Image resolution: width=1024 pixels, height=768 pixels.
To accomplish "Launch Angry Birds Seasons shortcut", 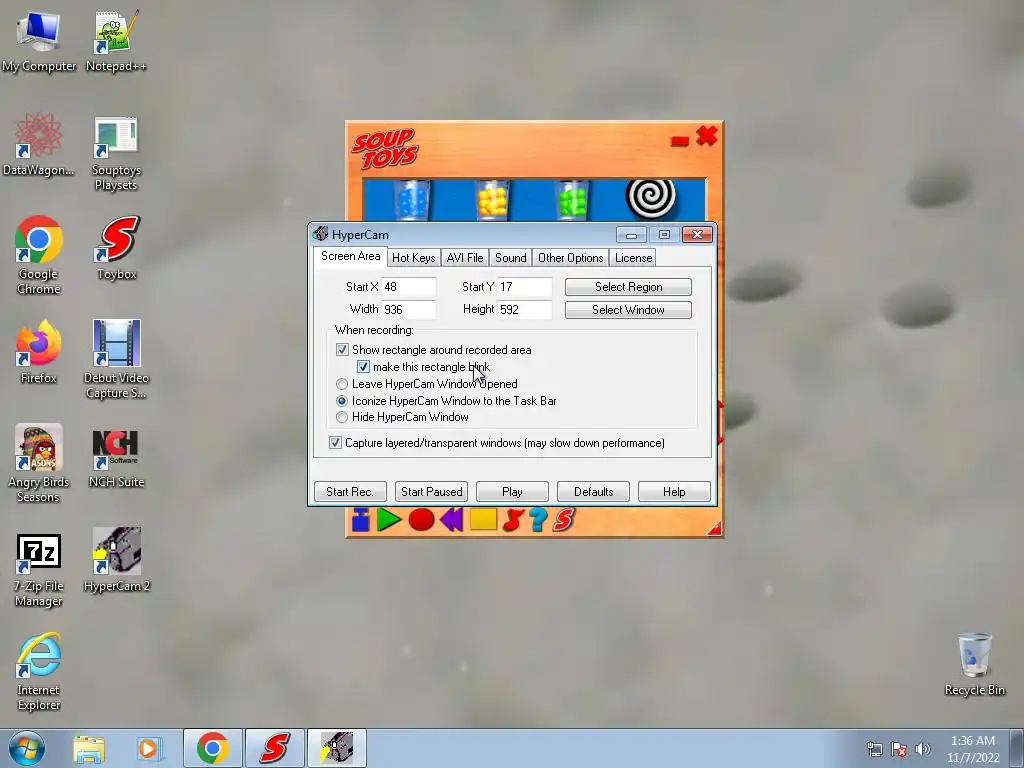I will (x=39, y=464).
